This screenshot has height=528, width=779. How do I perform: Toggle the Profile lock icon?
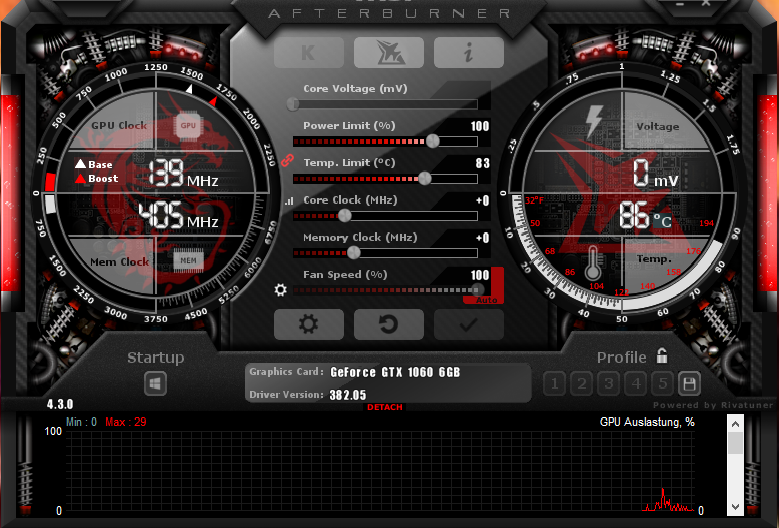click(x=662, y=355)
